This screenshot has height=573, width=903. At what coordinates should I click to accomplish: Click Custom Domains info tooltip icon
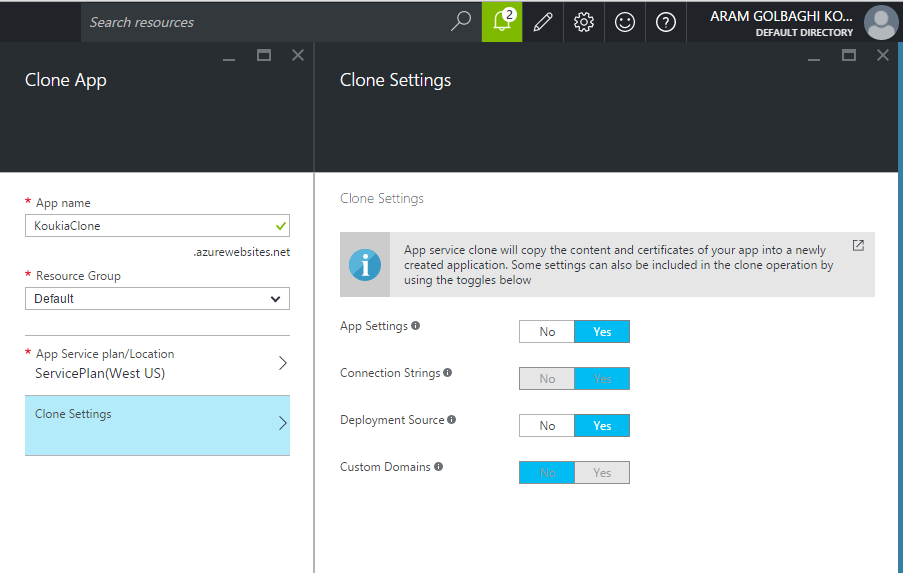click(439, 466)
